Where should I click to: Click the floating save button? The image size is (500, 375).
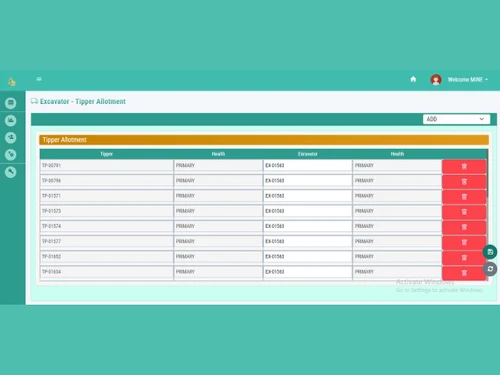coord(490,252)
